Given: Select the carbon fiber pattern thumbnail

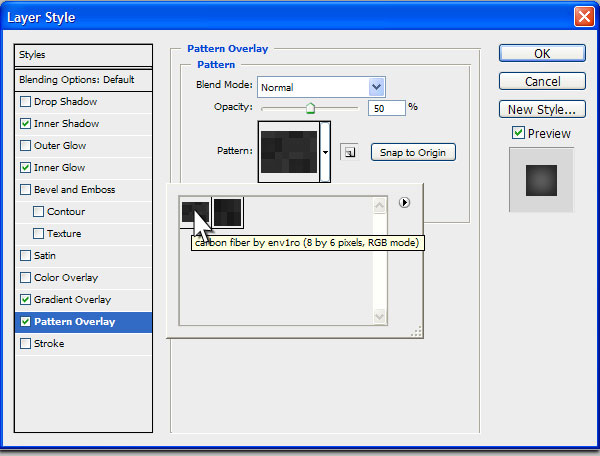Looking at the screenshot, I should pos(195,212).
